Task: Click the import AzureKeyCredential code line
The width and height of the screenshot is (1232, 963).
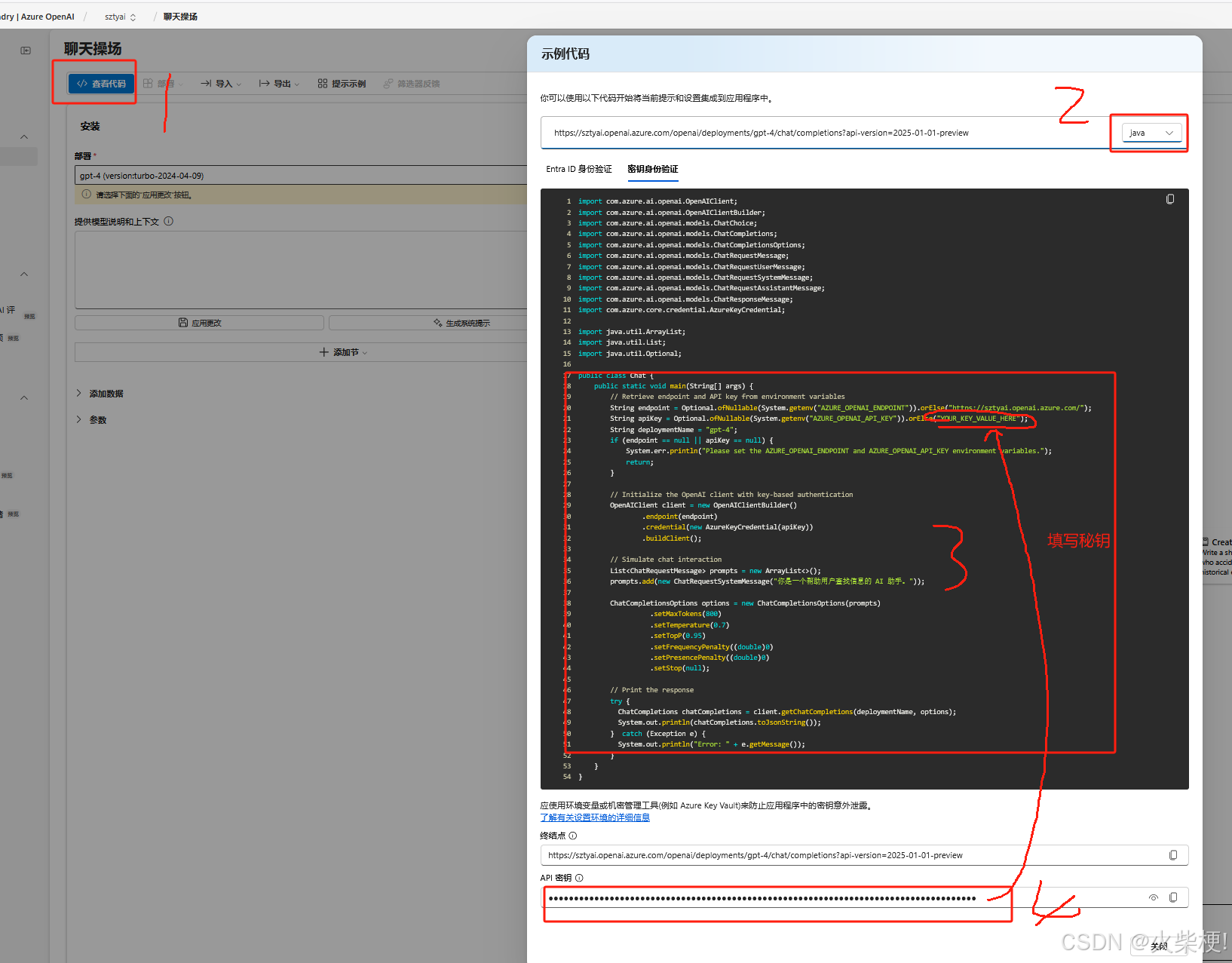Action: tap(682, 310)
